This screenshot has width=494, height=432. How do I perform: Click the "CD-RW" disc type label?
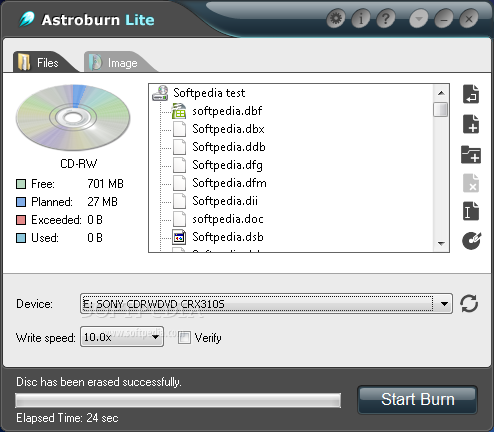pos(79,164)
